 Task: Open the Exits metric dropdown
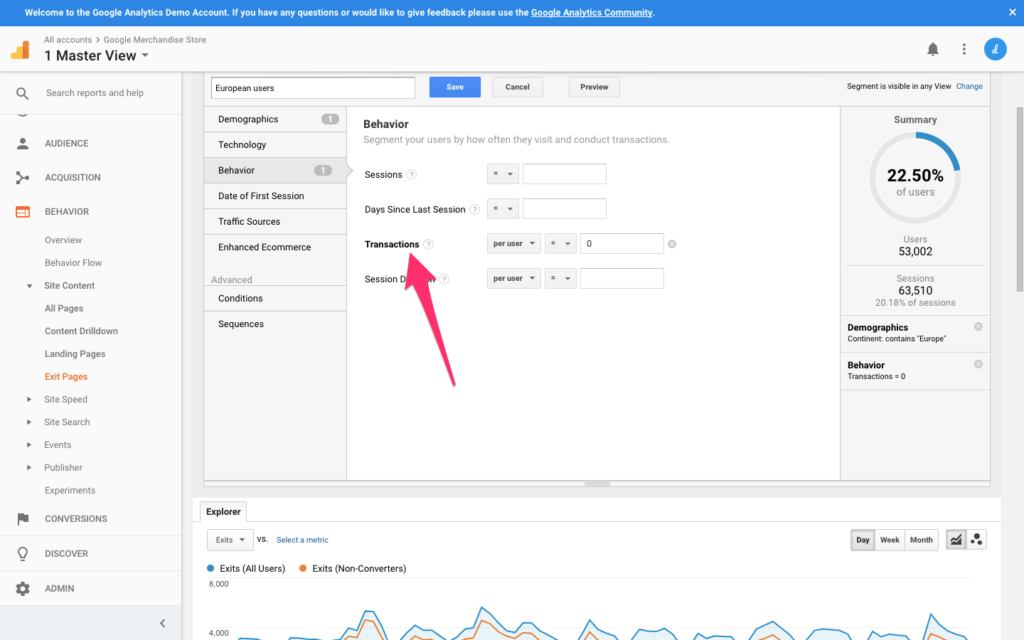[229, 540]
